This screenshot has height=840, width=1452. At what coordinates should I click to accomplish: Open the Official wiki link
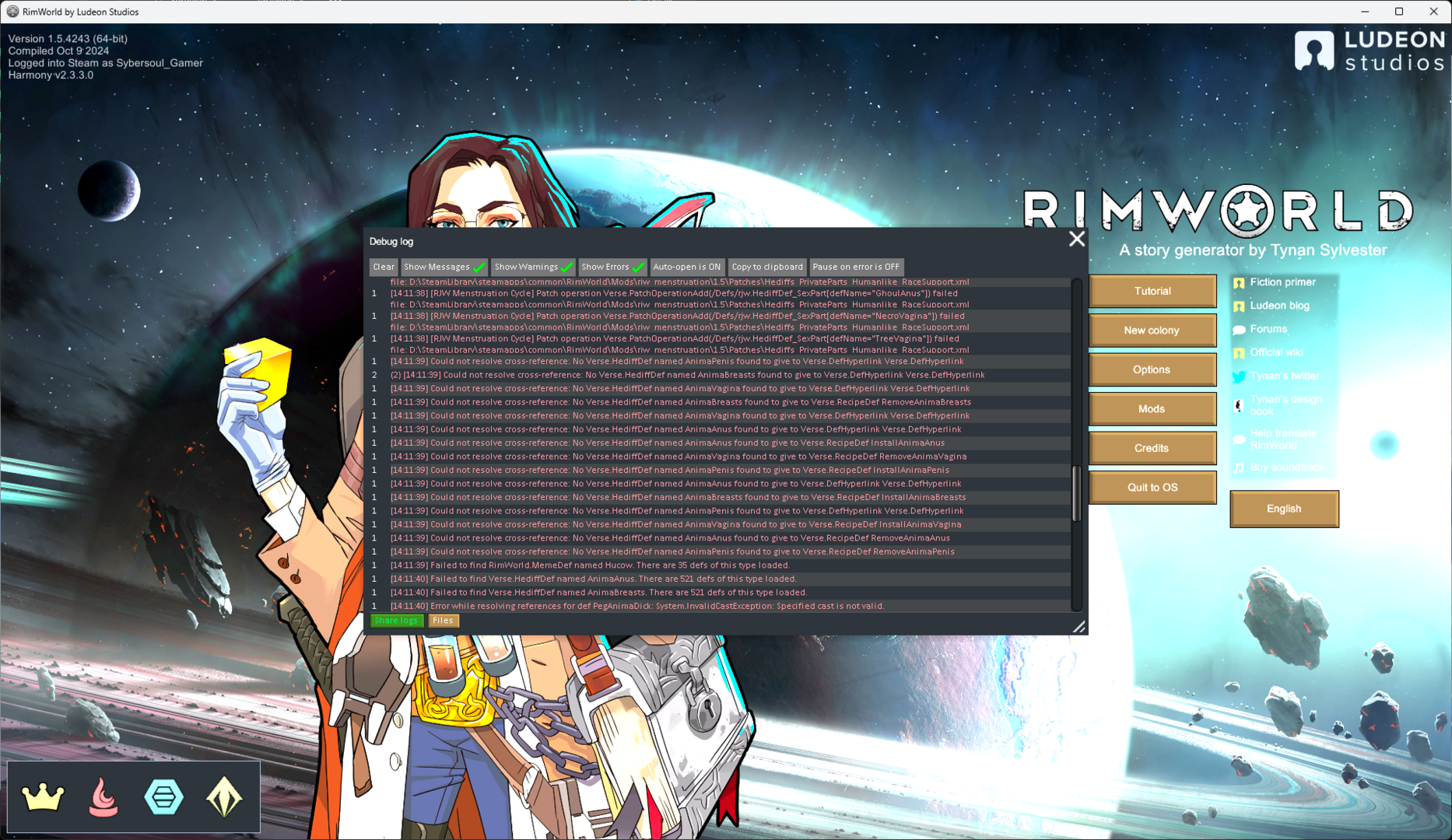(1276, 352)
